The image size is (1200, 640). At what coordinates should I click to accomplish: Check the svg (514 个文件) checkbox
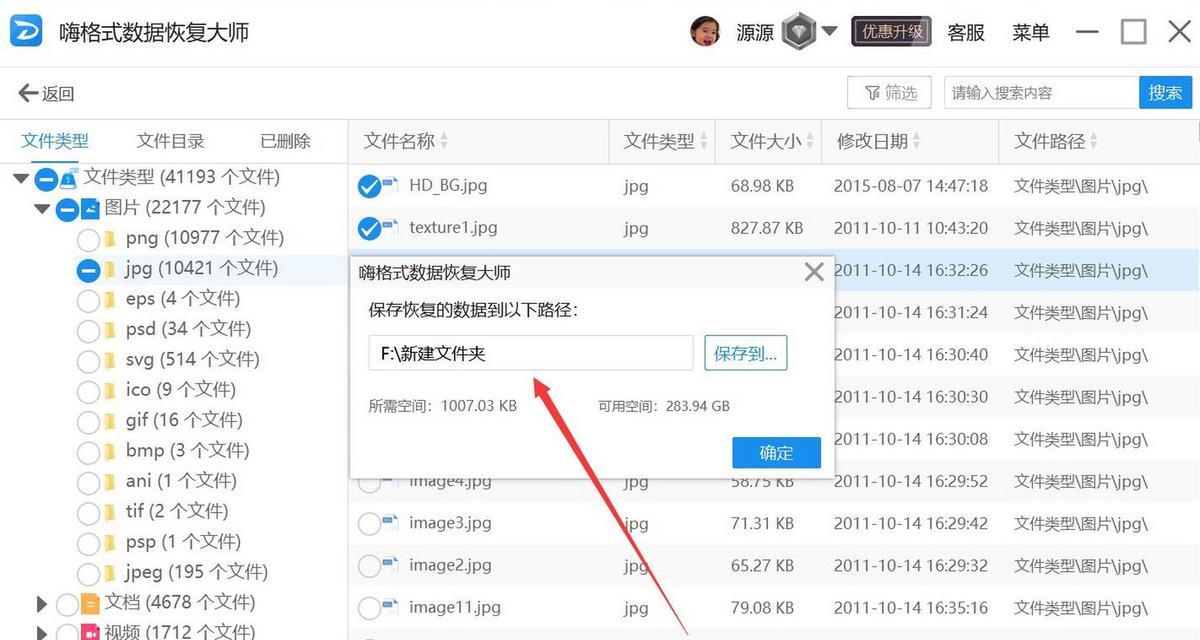(x=88, y=360)
